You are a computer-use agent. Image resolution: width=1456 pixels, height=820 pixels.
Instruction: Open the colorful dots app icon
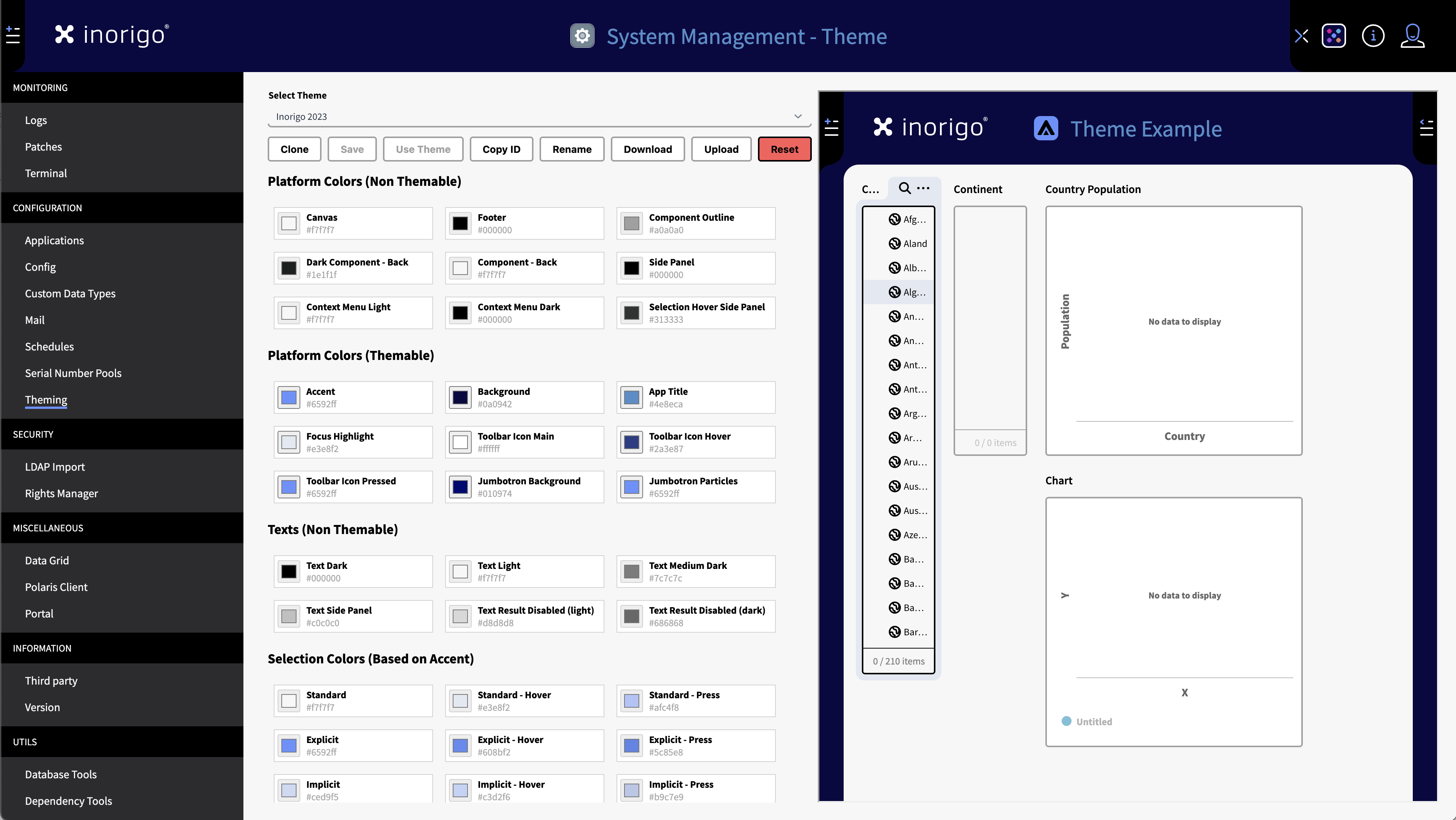[x=1334, y=36]
